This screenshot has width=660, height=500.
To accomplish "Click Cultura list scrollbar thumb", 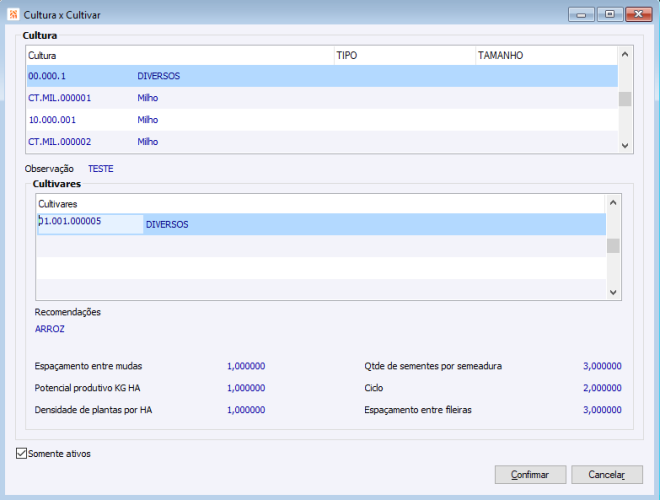I will pos(625,99).
